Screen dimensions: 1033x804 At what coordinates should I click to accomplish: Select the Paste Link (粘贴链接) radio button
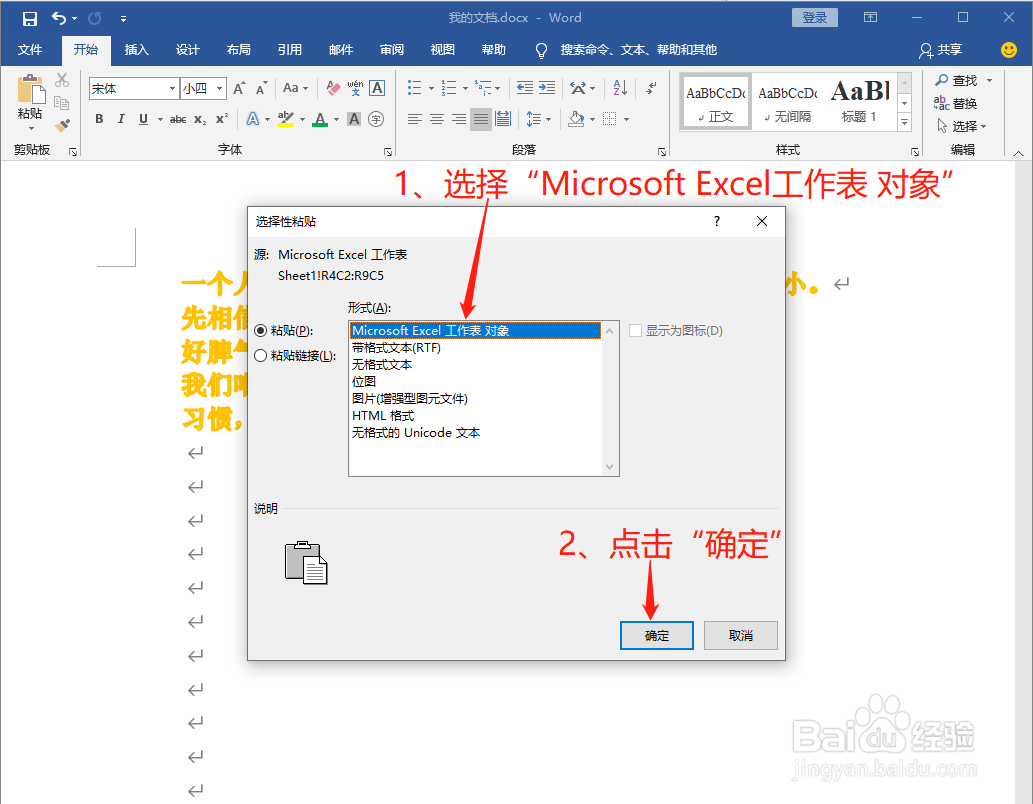tap(261, 356)
